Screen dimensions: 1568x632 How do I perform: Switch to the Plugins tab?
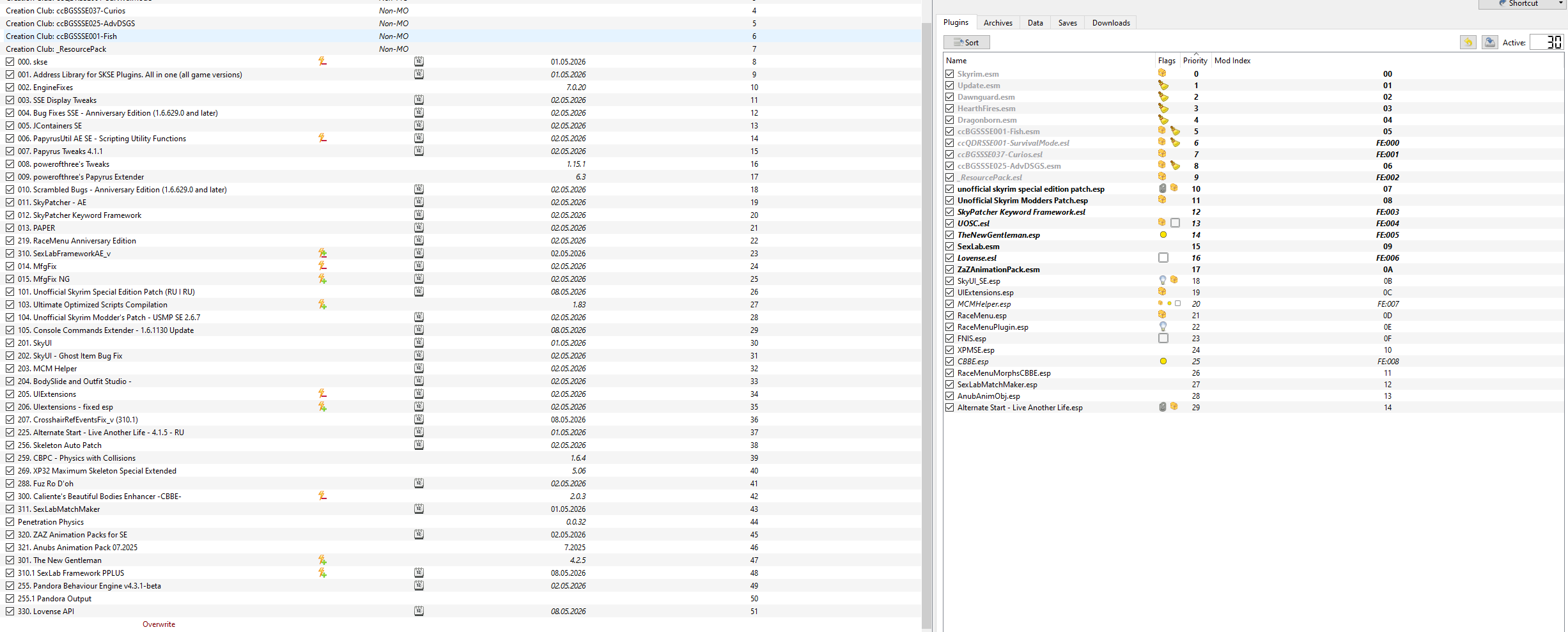[956, 22]
